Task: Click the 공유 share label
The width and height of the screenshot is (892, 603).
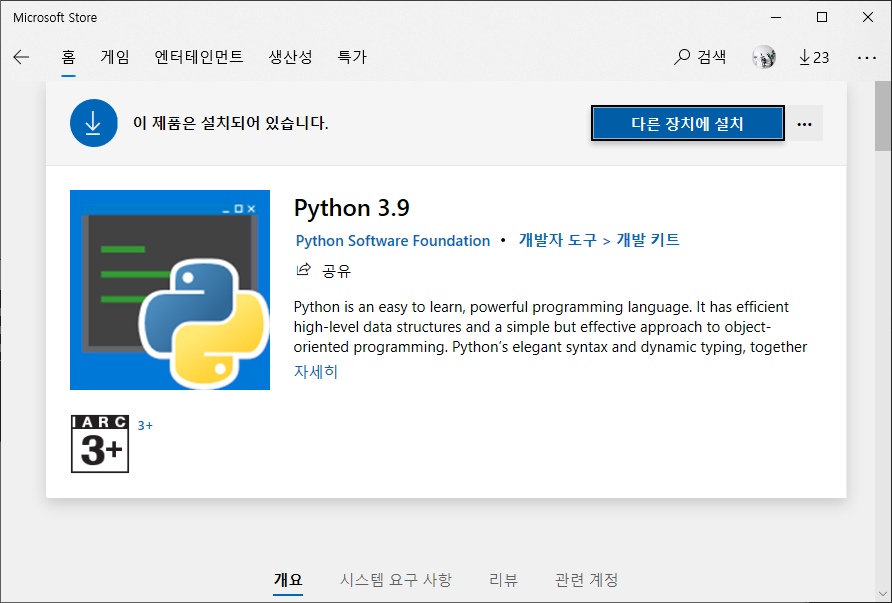Action: click(x=336, y=271)
